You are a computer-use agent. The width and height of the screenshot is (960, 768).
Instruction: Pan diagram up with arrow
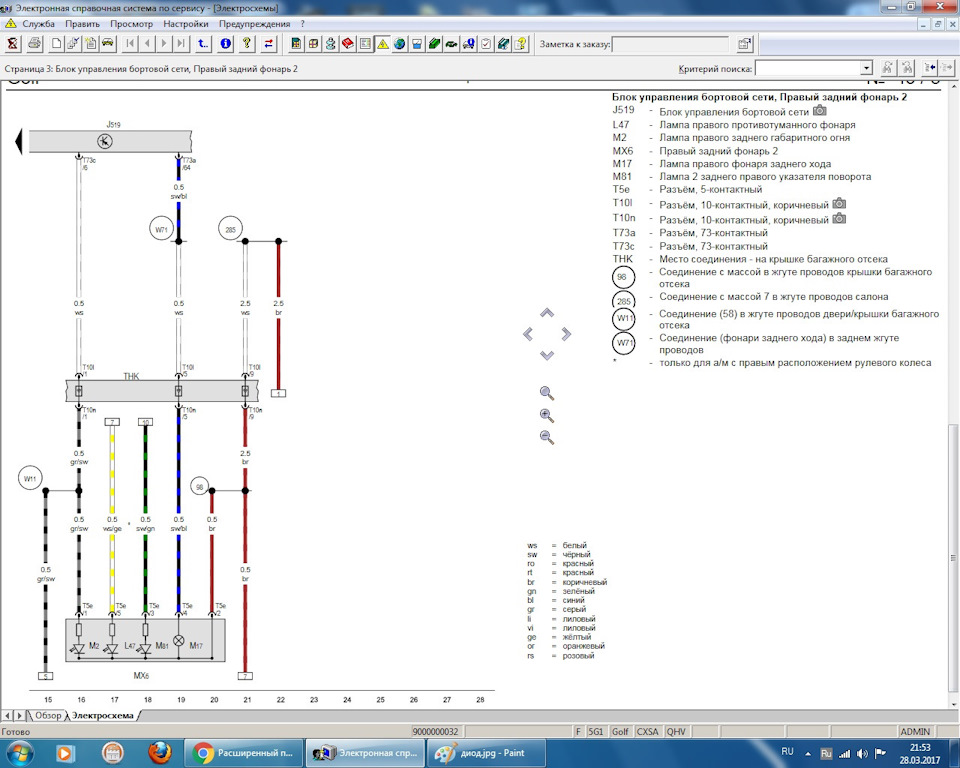pos(547,313)
